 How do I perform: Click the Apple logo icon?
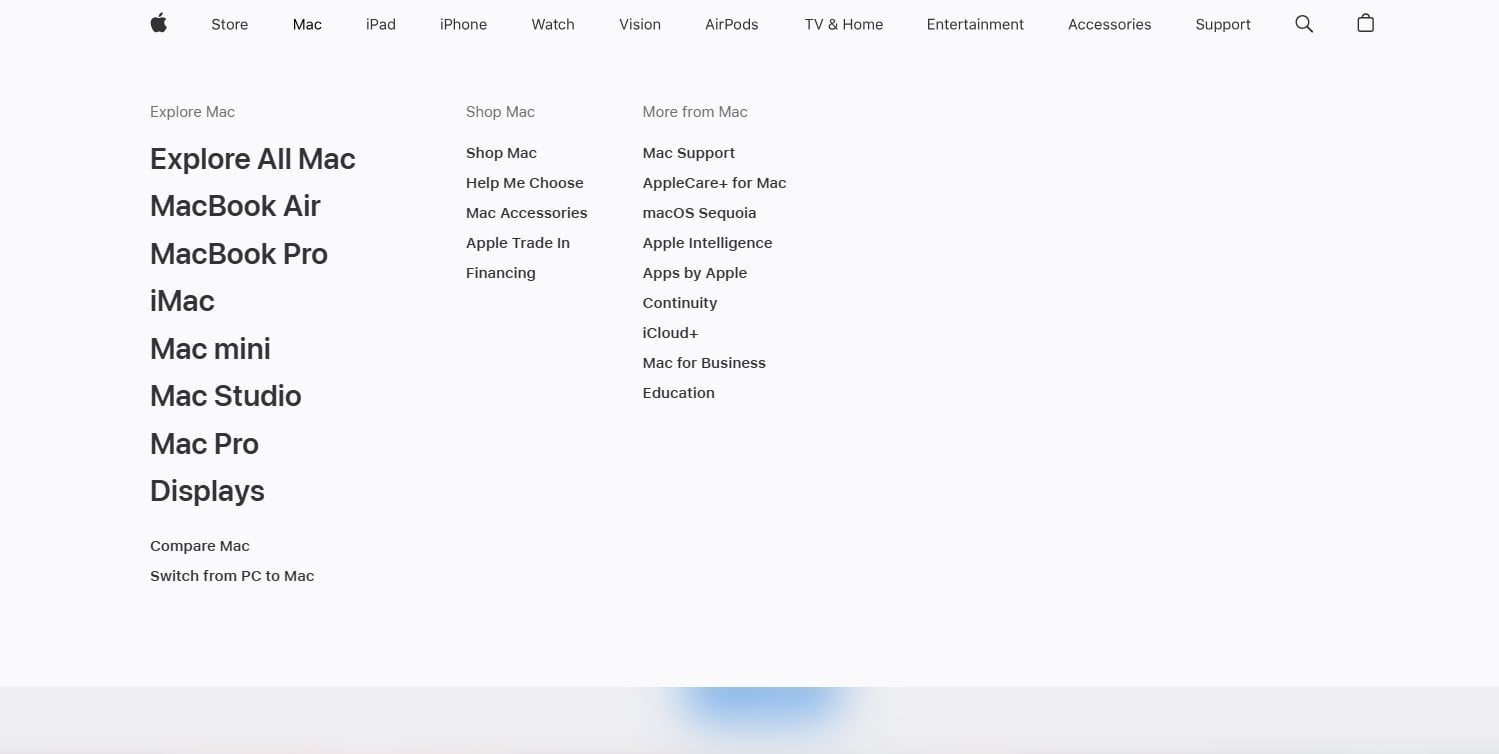click(158, 24)
